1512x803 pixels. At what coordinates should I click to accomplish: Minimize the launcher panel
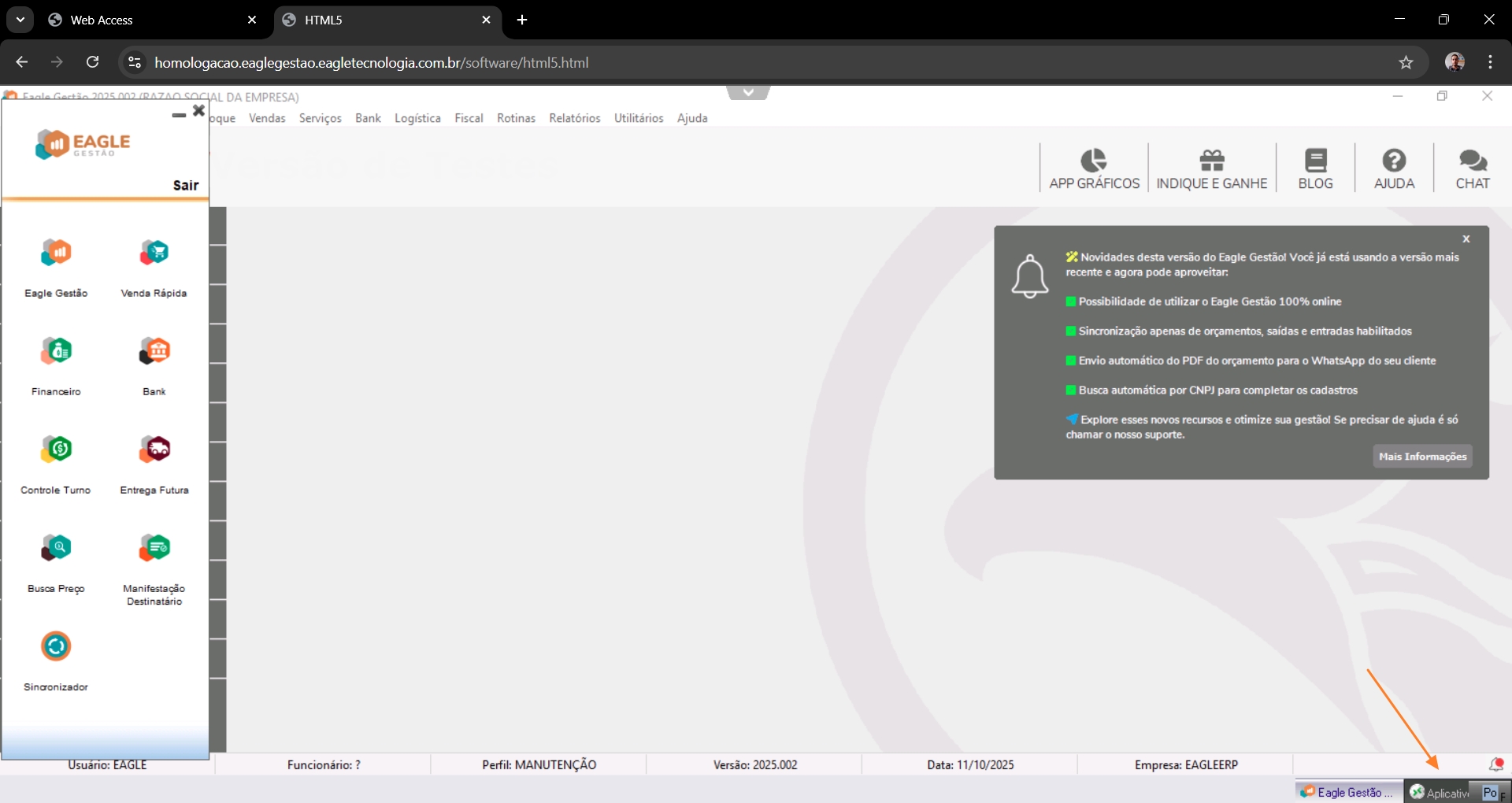point(179,115)
